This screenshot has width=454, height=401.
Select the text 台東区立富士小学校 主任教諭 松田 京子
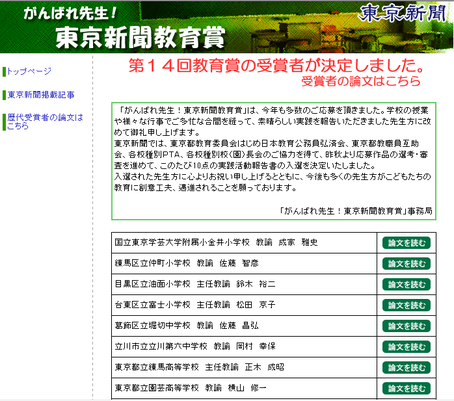tap(195, 305)
